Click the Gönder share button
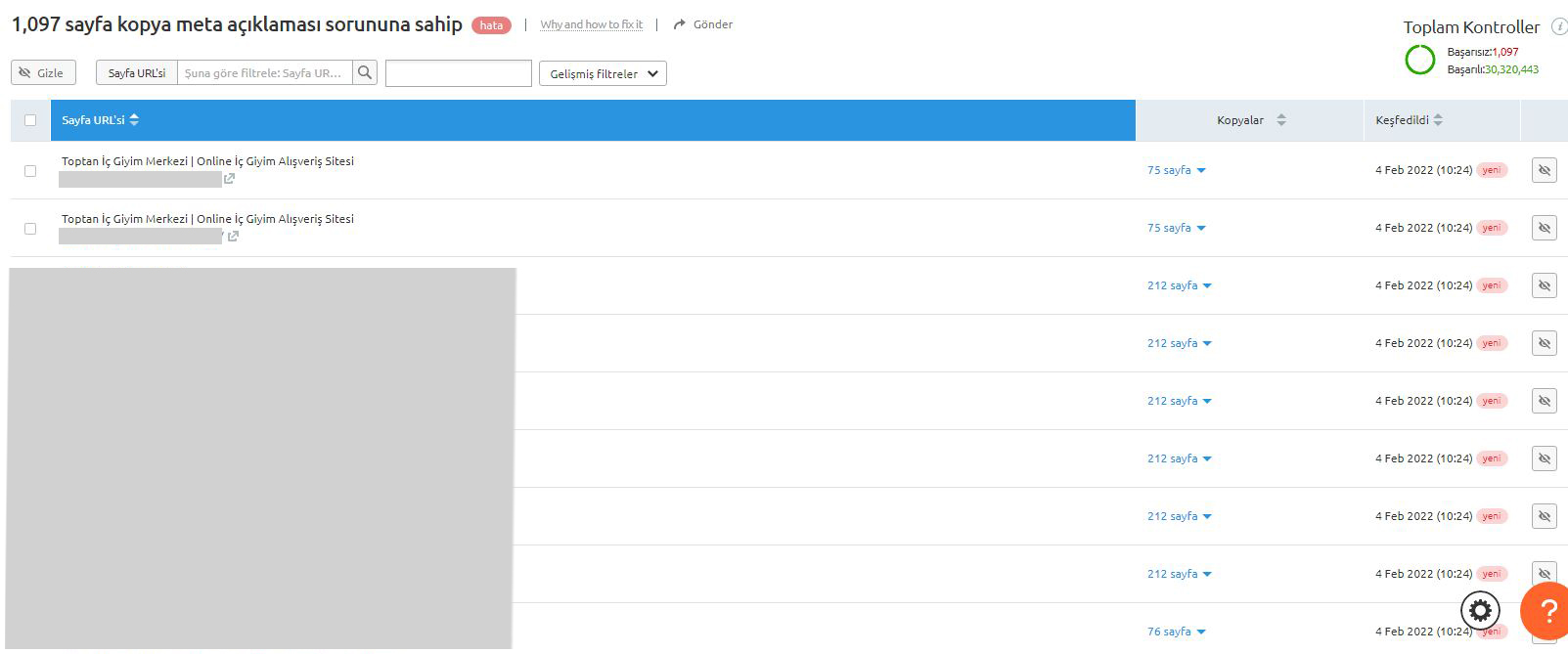 point(703,24)
